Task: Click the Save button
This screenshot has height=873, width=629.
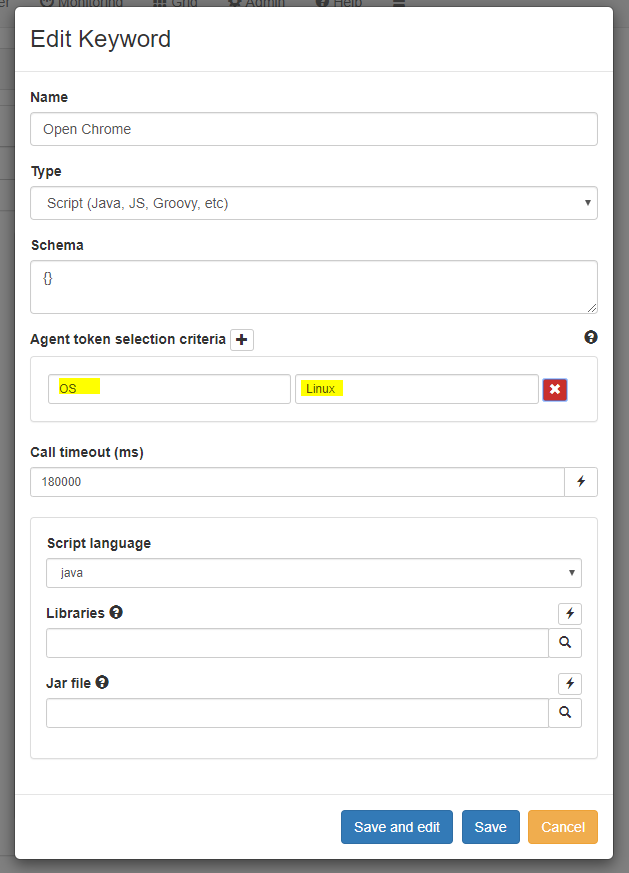Action: (491, 827)
